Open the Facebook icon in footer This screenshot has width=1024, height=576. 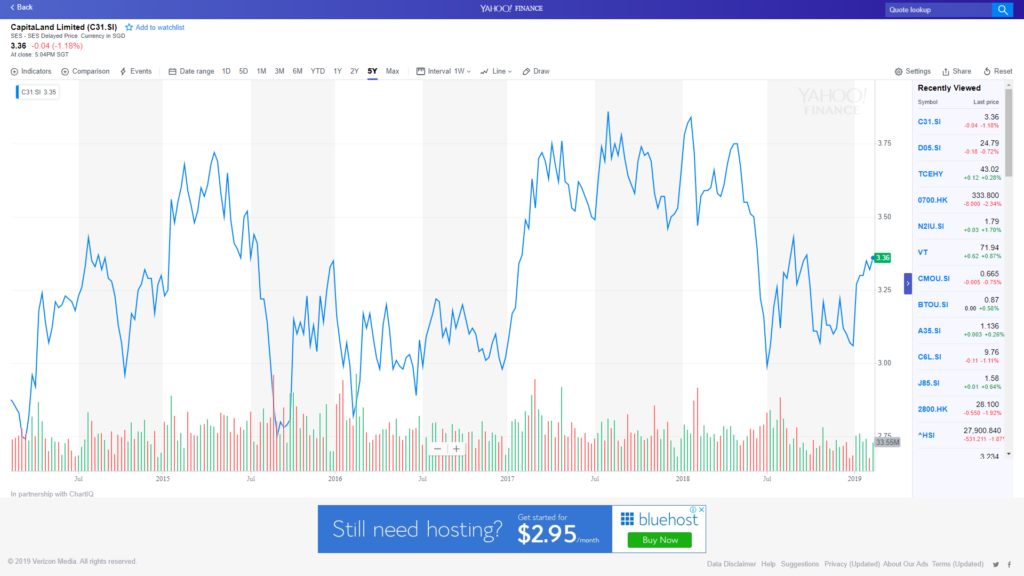[x=1010, y=564]
